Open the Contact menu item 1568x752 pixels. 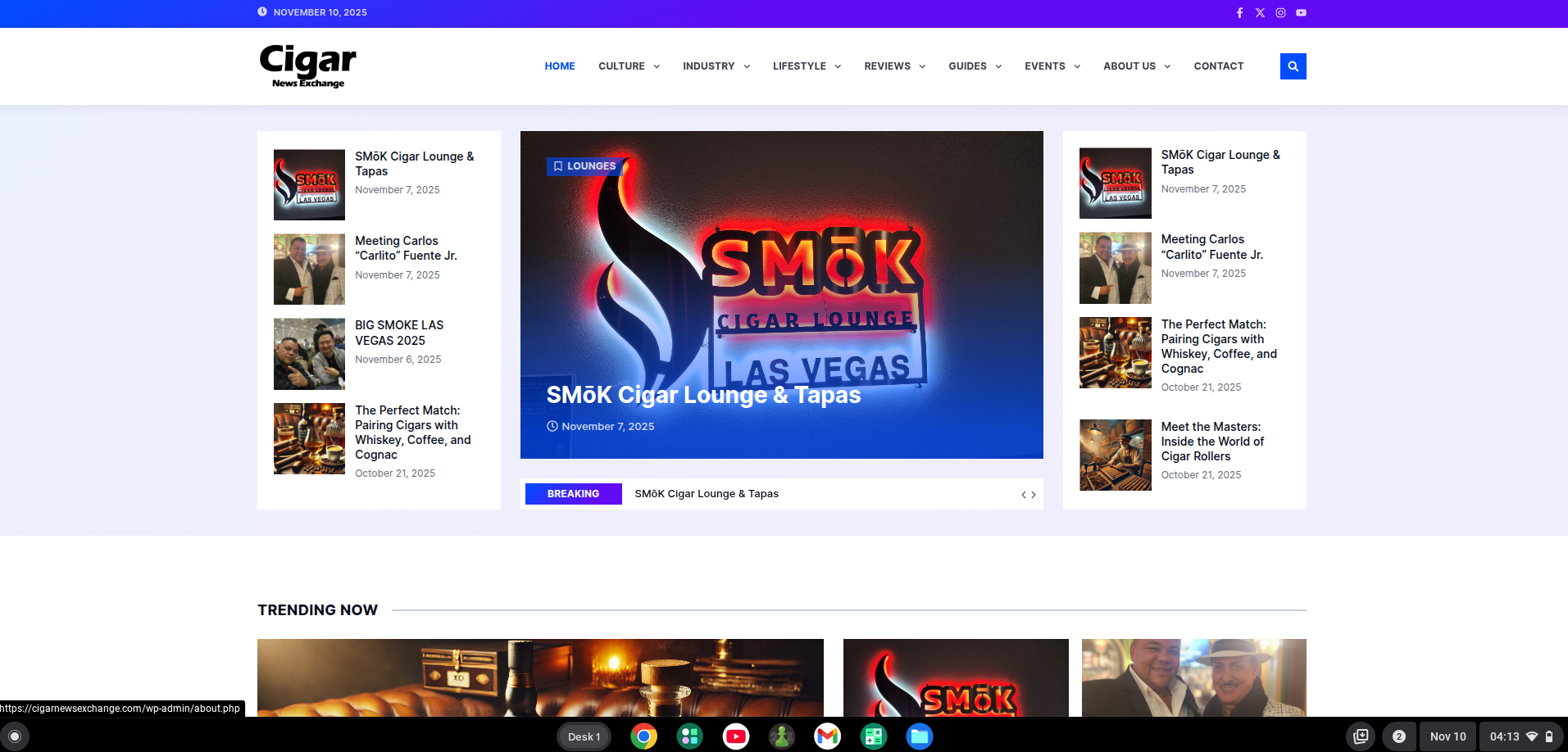(x=1218, y=66)
